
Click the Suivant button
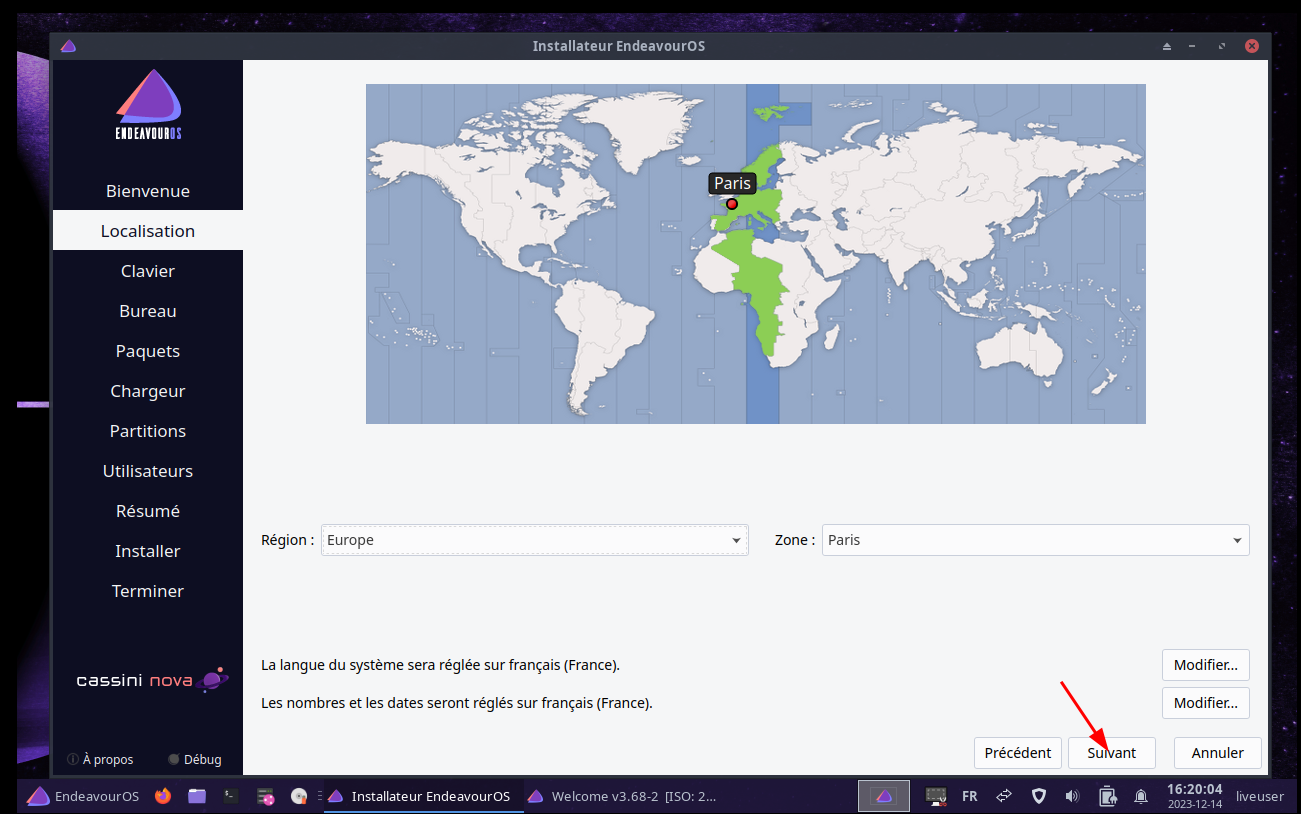(1111, 753)
